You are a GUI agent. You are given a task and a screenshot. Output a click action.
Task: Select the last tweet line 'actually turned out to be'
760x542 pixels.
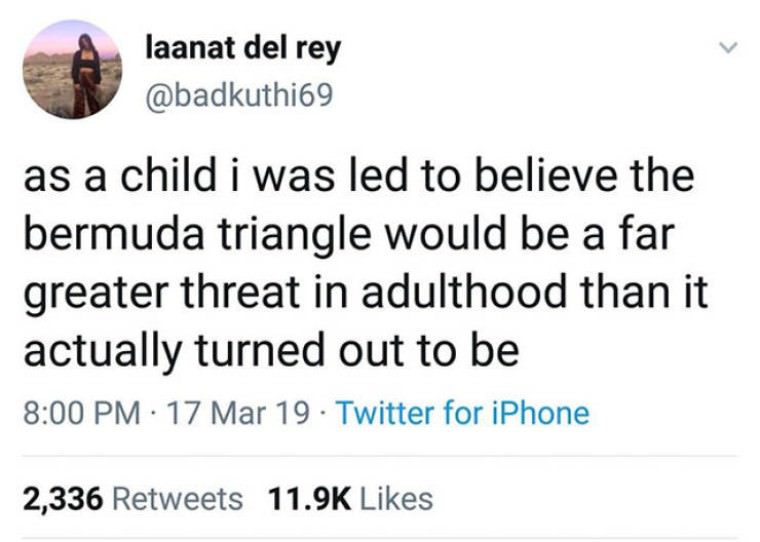pyautogui.click(x=271, y=350)
